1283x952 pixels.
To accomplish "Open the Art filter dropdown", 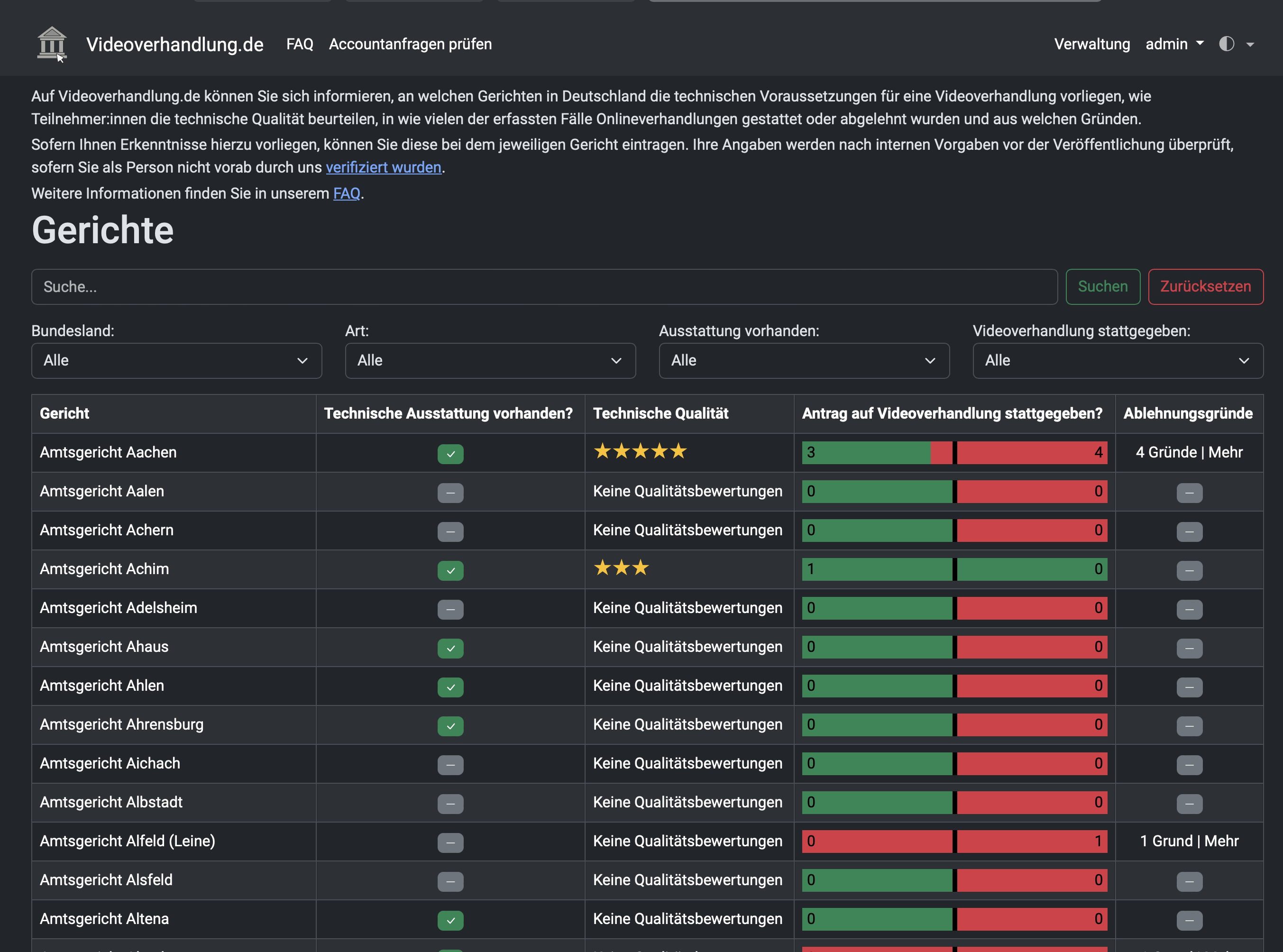I will [x=490, y=361].
